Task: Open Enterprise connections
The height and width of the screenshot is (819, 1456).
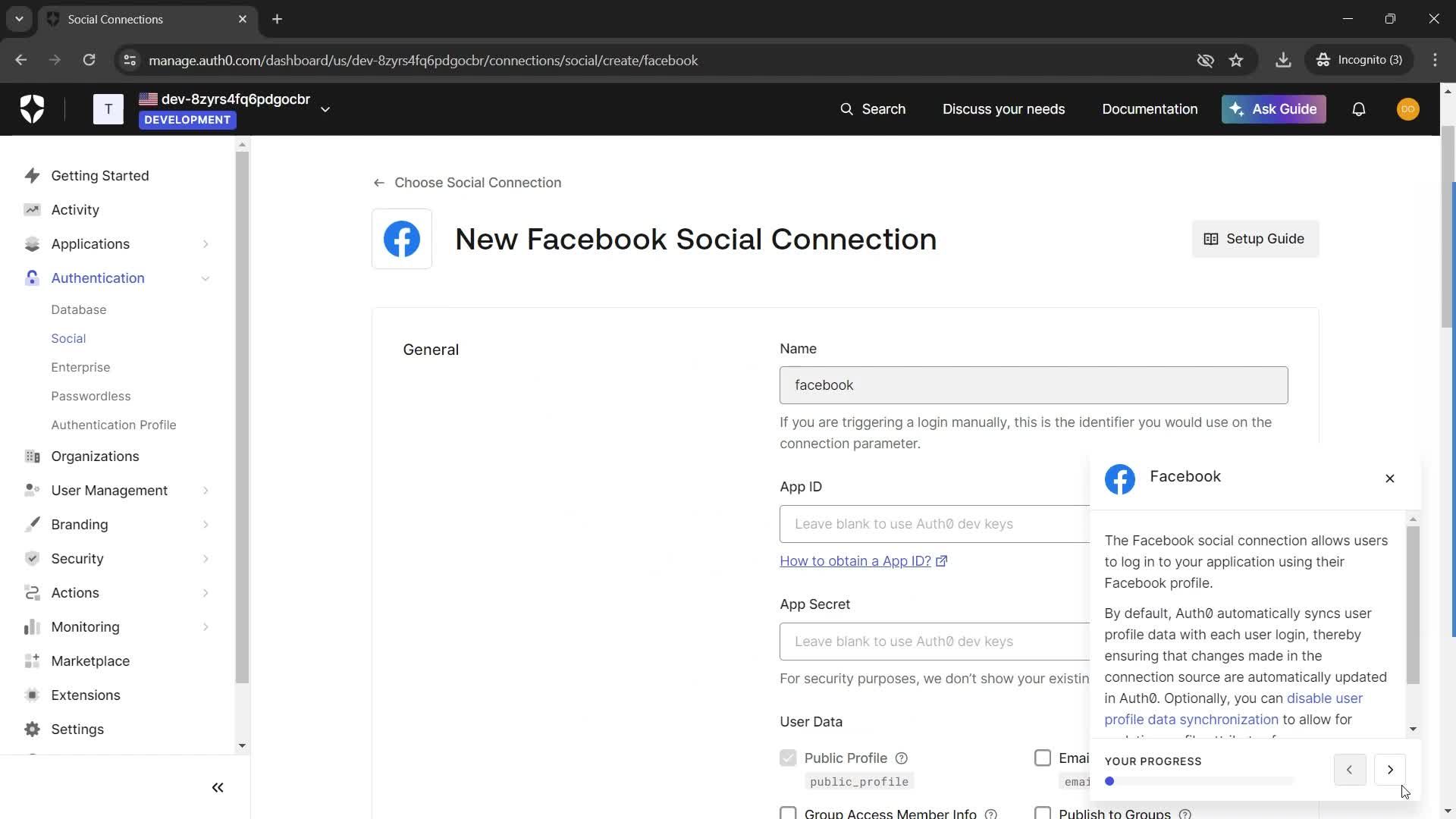Action: pyautogui.click(x=80, y=368)
